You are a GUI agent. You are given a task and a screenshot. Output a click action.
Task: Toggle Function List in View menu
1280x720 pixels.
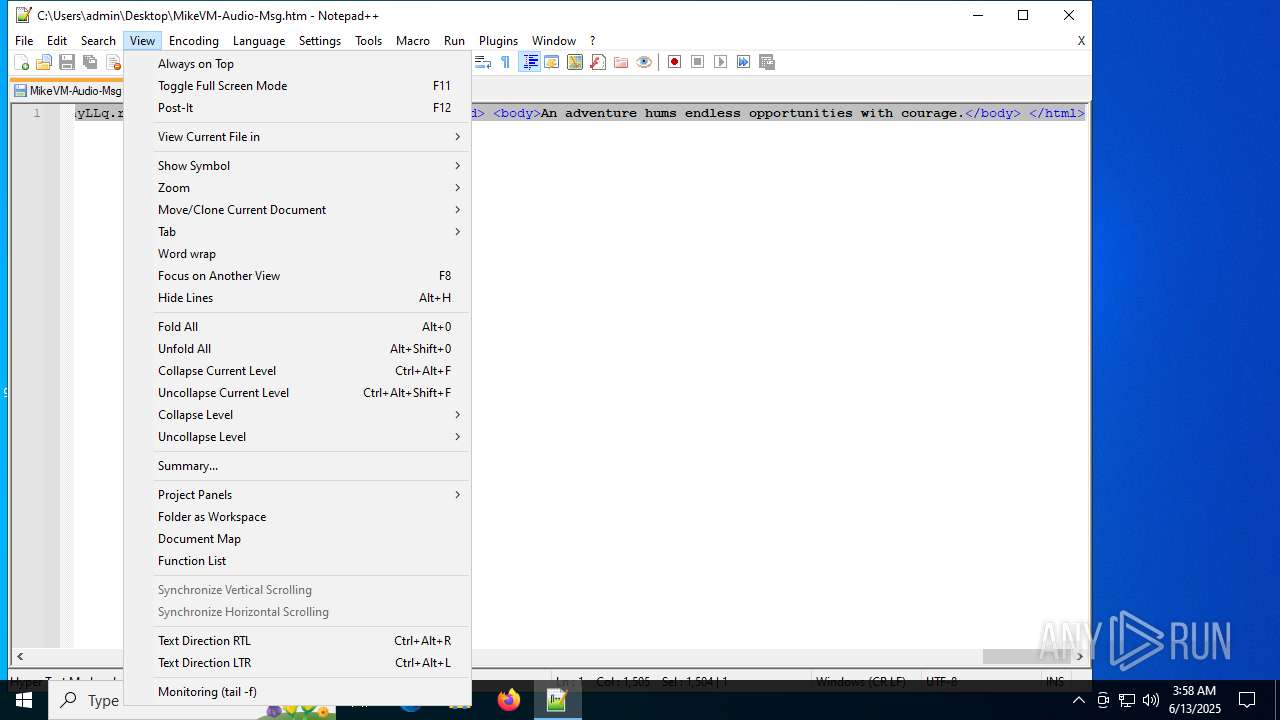tap(297, 561)
